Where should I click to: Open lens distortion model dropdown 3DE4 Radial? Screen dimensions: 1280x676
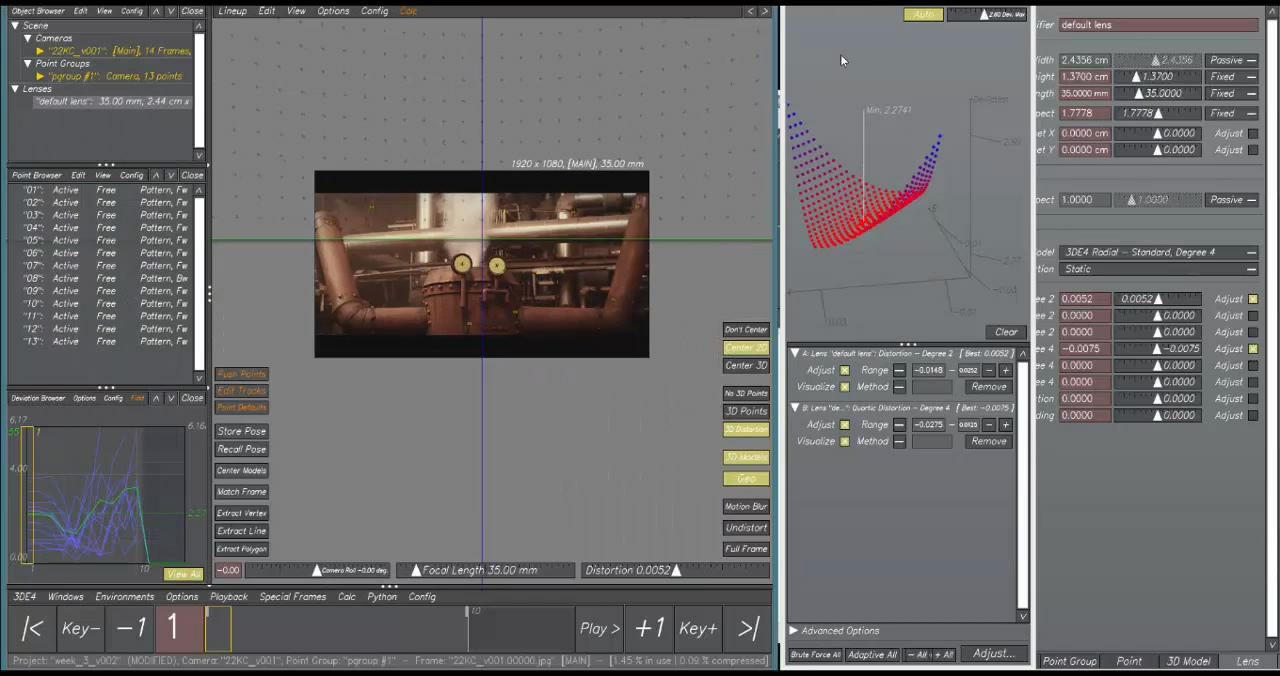[x=1160, y=253]
